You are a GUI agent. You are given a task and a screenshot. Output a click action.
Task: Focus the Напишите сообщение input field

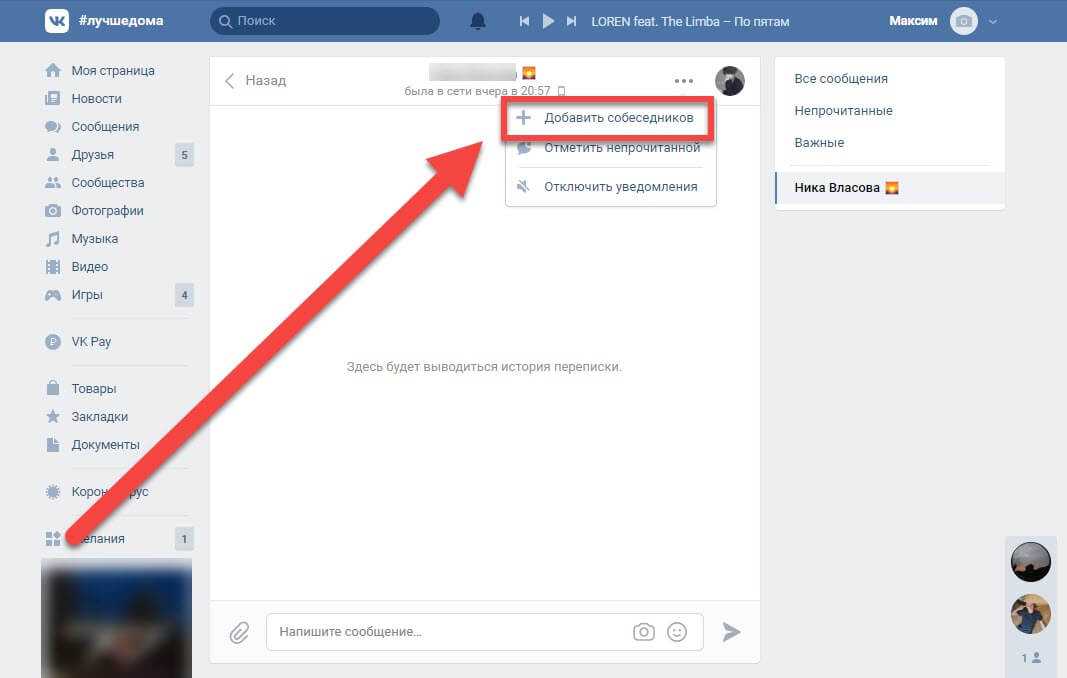click(x=450, y=632)
